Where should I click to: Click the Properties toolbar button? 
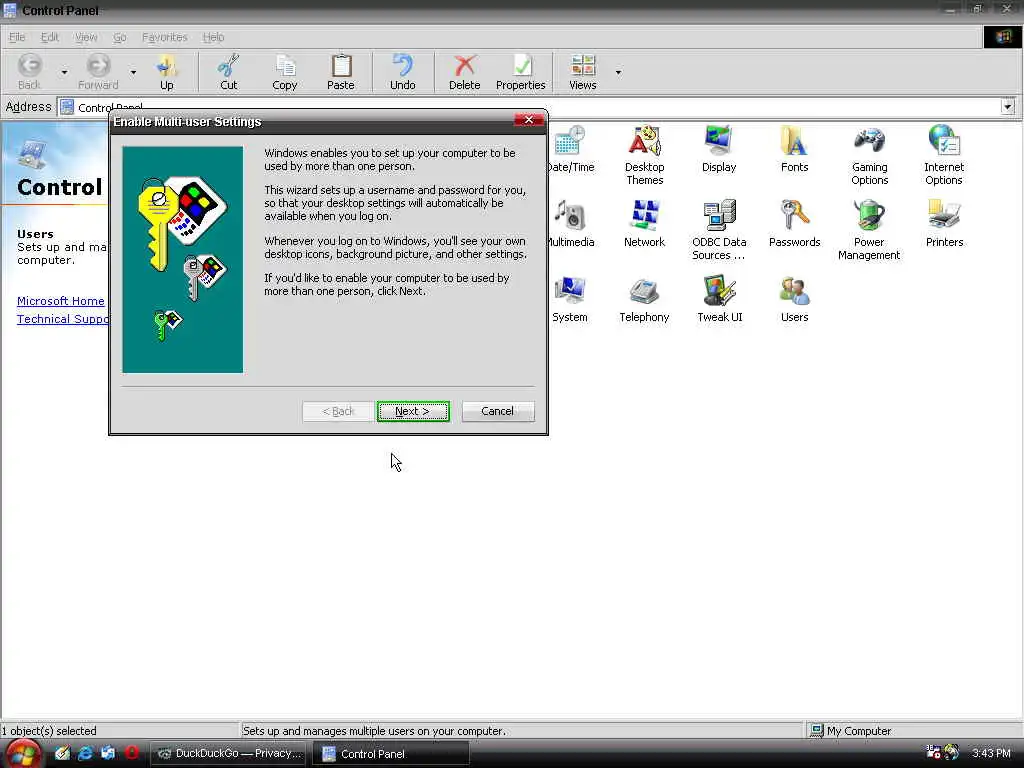coord(520,72)
